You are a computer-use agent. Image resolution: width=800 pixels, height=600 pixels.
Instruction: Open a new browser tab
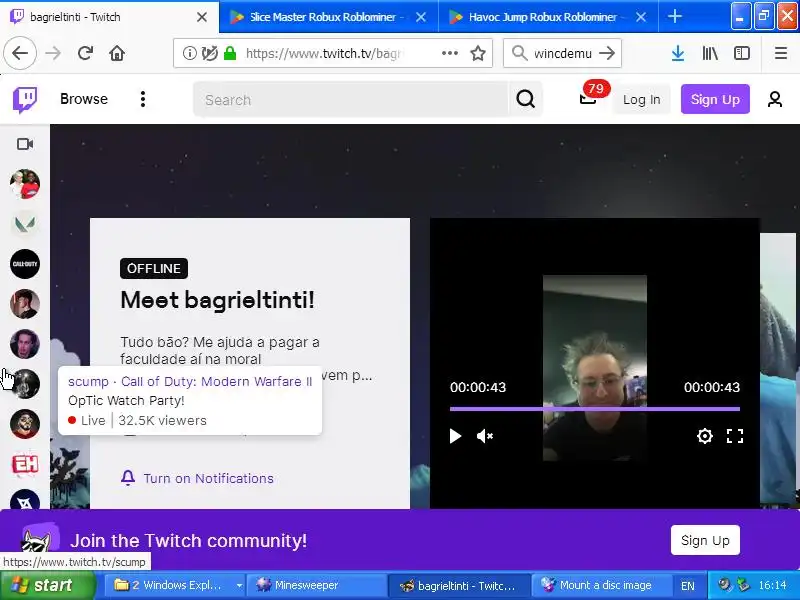point(674,17)
